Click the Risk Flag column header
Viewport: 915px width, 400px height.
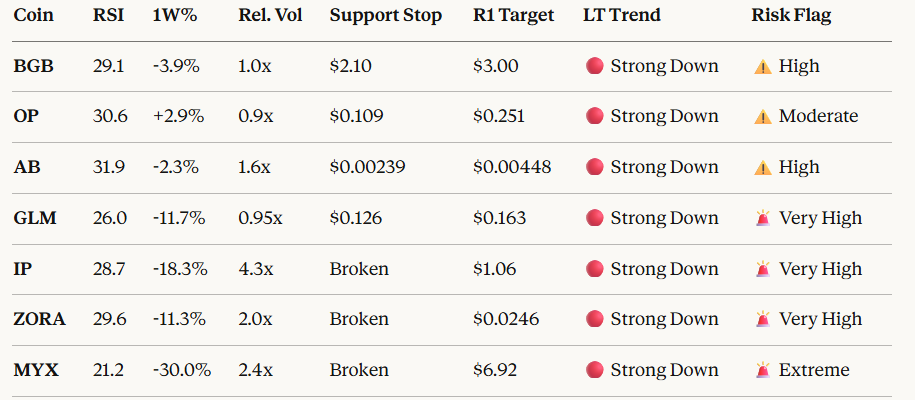(x=791, y=16)
